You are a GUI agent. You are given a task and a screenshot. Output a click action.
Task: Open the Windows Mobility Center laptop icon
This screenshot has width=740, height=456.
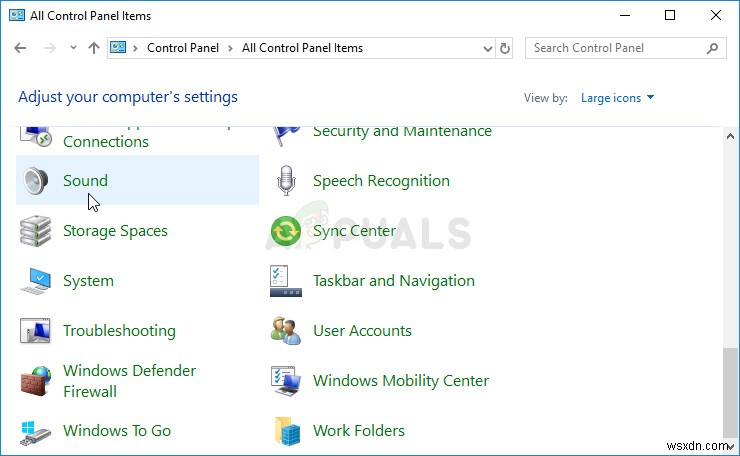click(x=286, y=381)
